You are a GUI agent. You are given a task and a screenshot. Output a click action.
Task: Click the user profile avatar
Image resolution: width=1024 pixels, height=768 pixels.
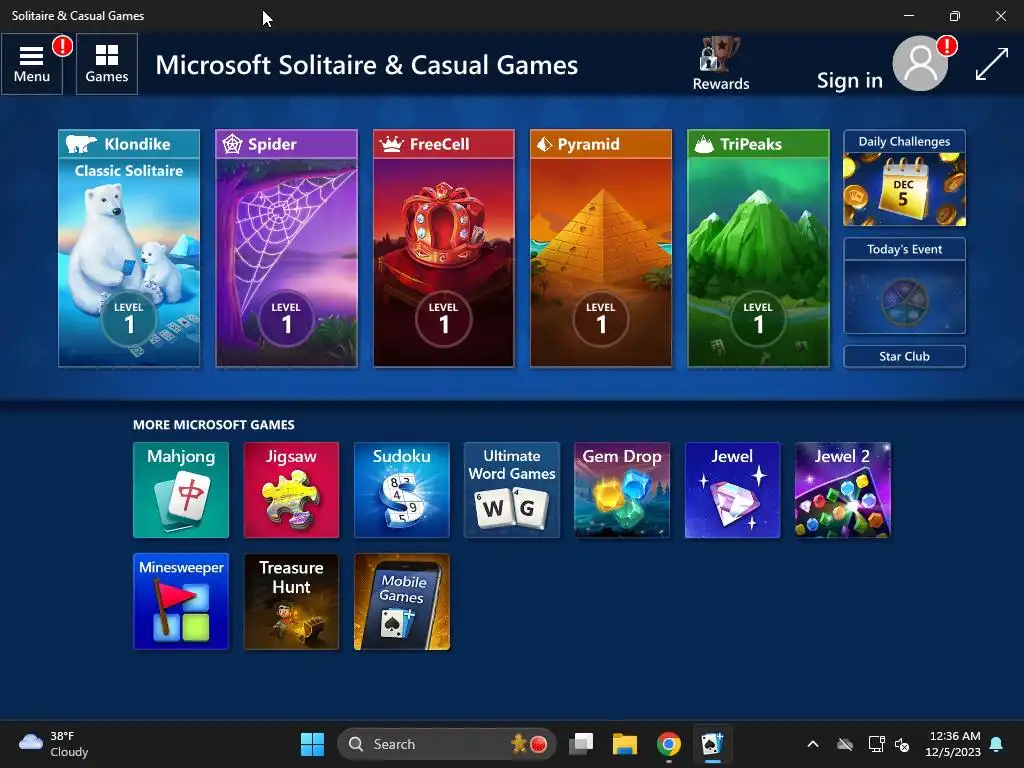[920, 63]
